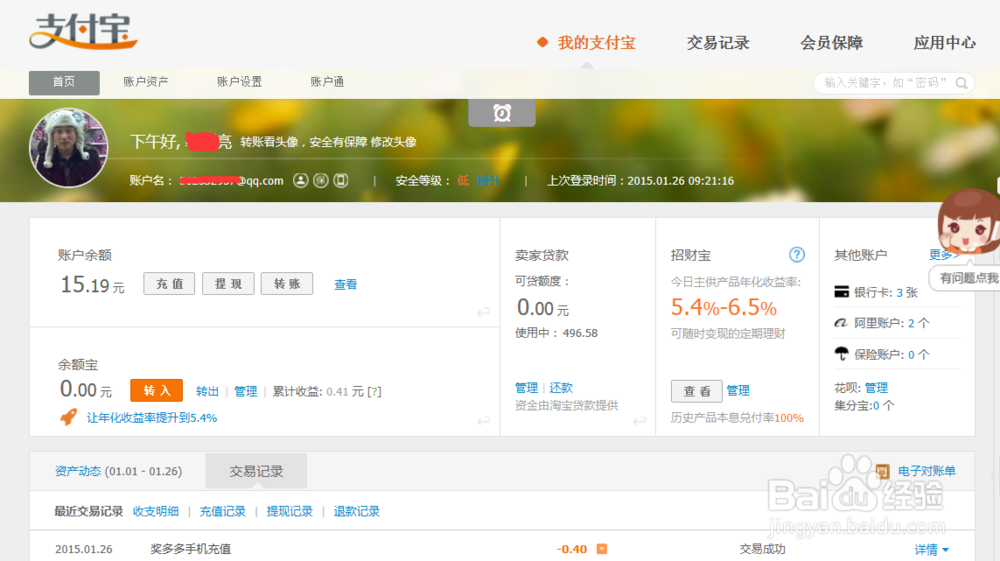Screen dimensions: 1000x561
Task: Click 提现记录 link
Action: [290, 511]
